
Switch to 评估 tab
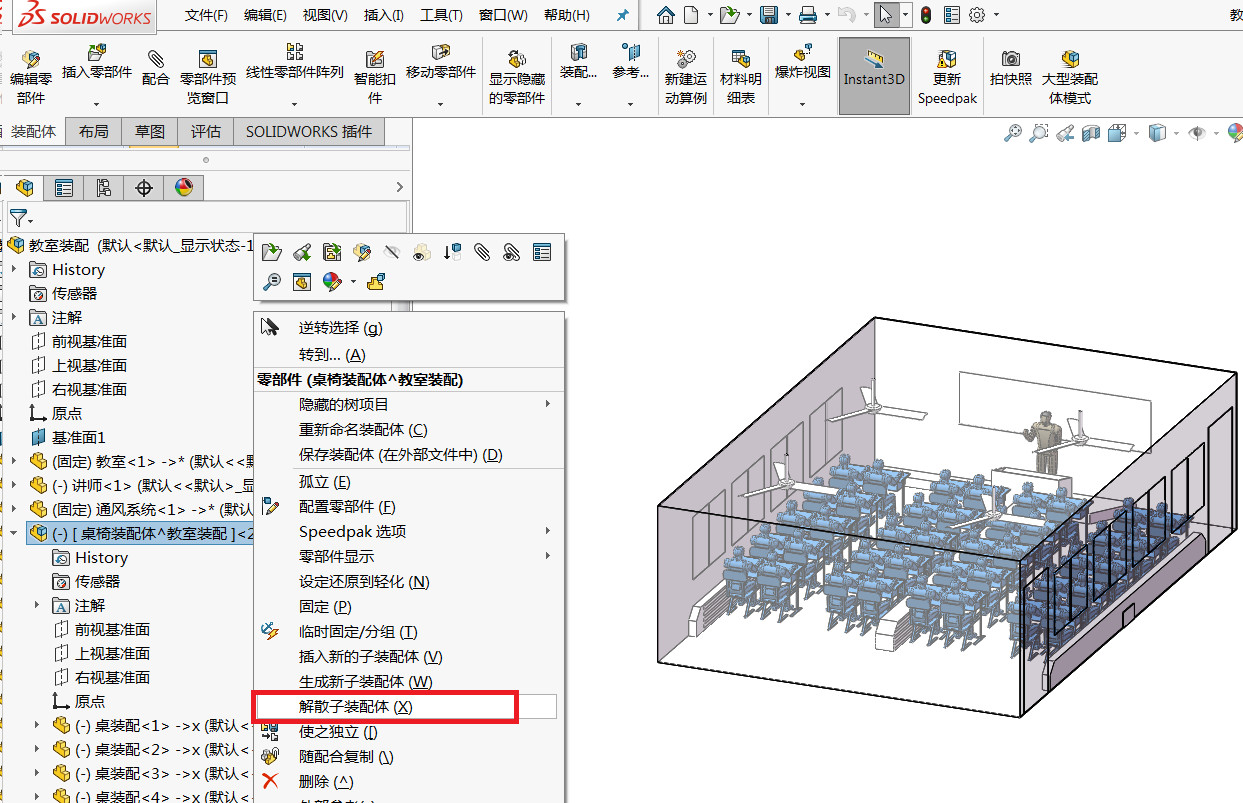(206, 131)
